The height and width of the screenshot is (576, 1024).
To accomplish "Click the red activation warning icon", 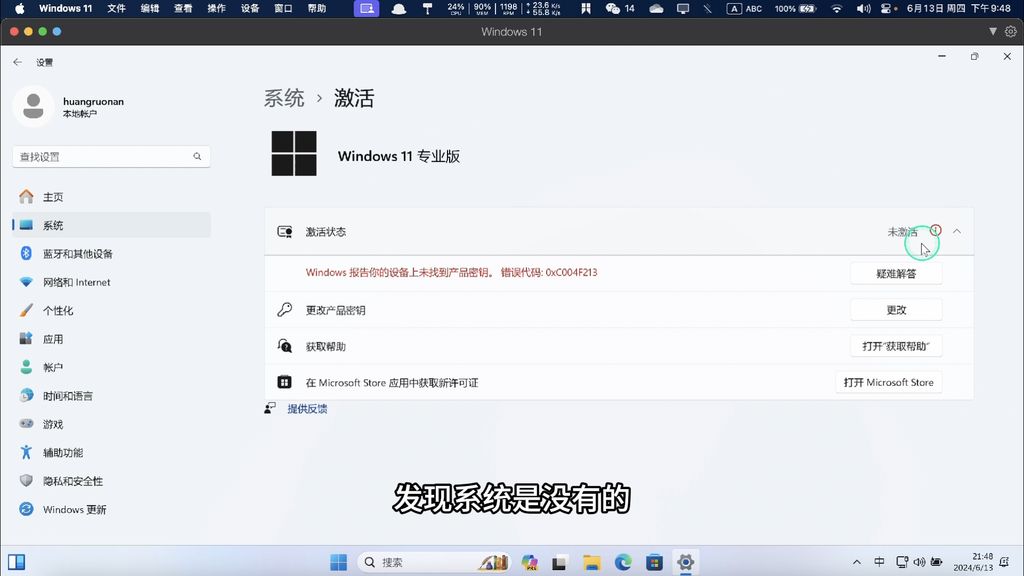I will click(936, 230).
